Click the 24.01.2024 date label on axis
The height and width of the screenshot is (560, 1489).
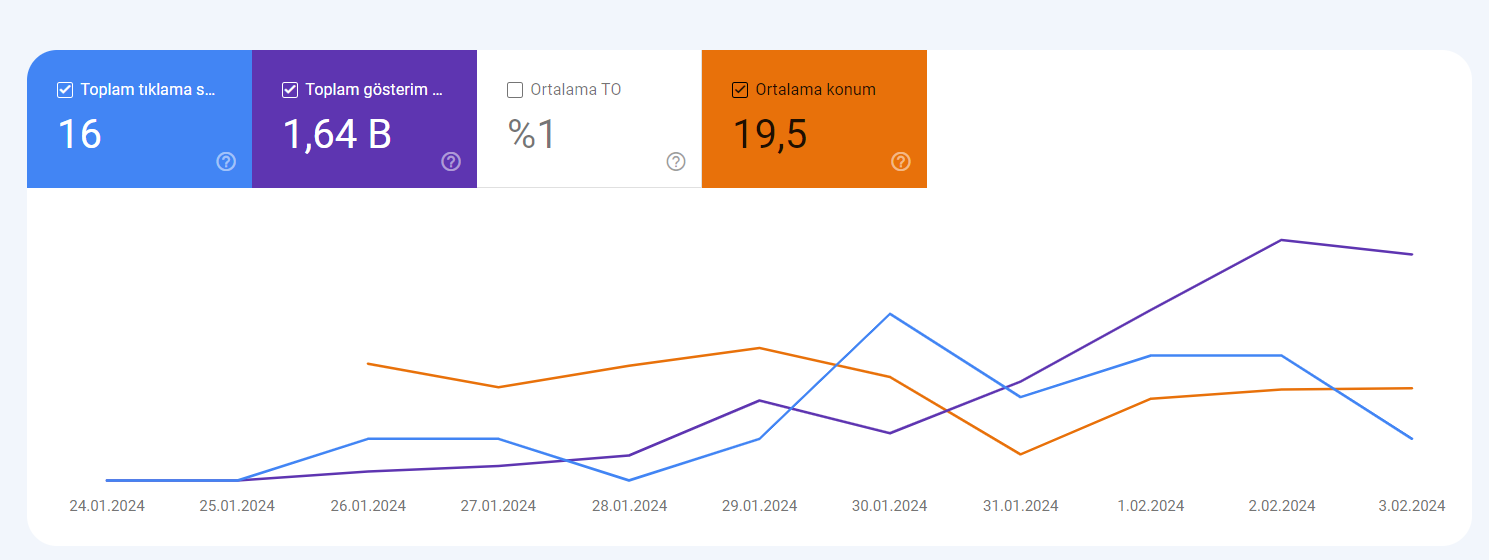[x=107, y=506]
